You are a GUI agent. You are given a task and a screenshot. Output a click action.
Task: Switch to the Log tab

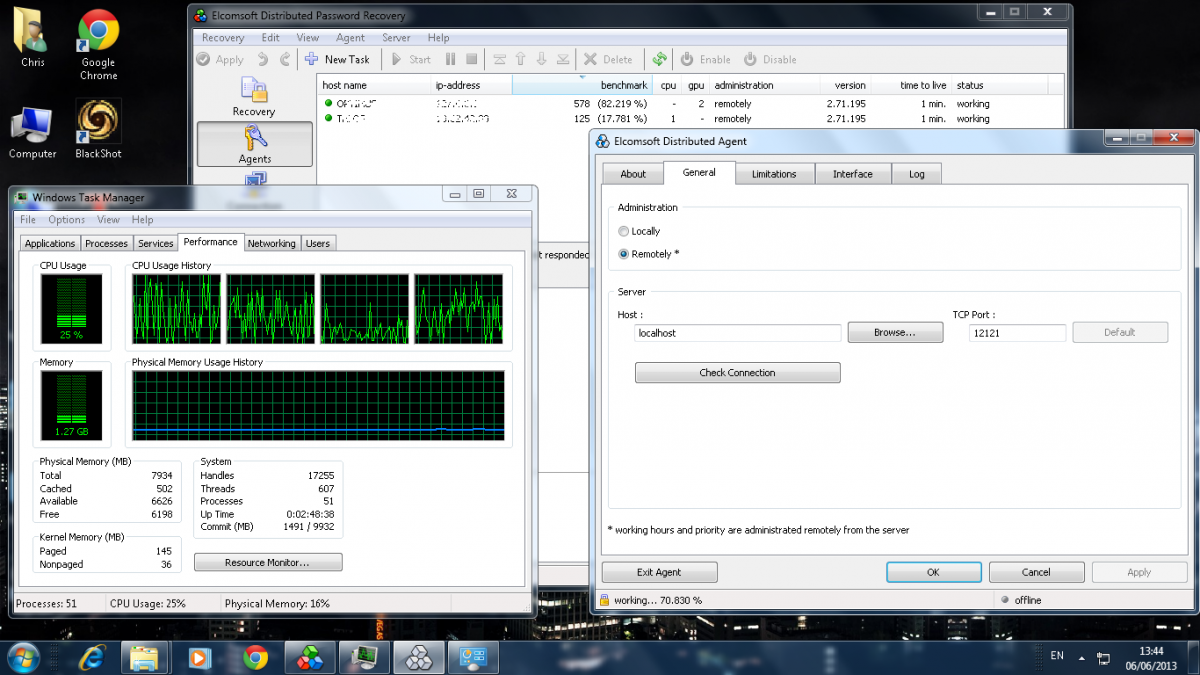(x=916, y=174)
